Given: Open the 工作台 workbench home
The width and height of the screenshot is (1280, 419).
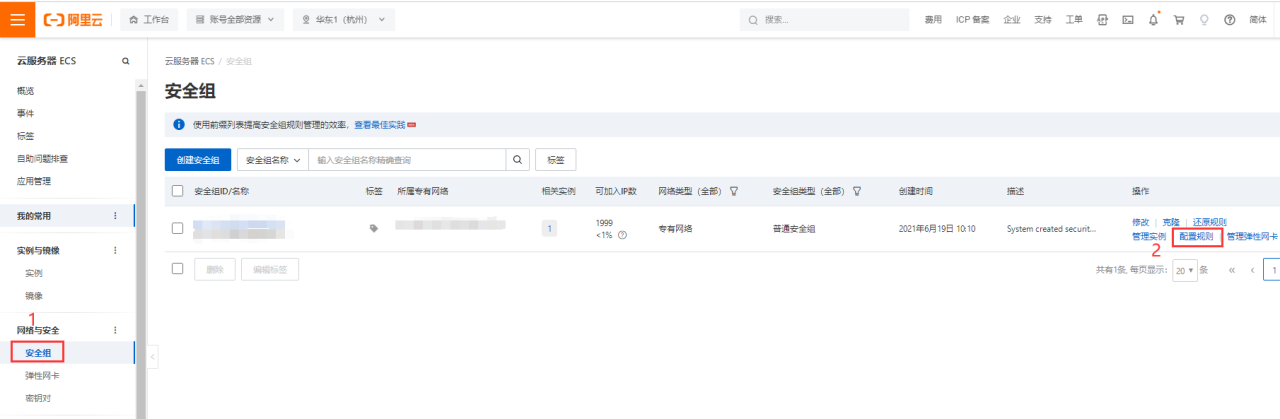Looking at the screenshot, I should point(148,20).
